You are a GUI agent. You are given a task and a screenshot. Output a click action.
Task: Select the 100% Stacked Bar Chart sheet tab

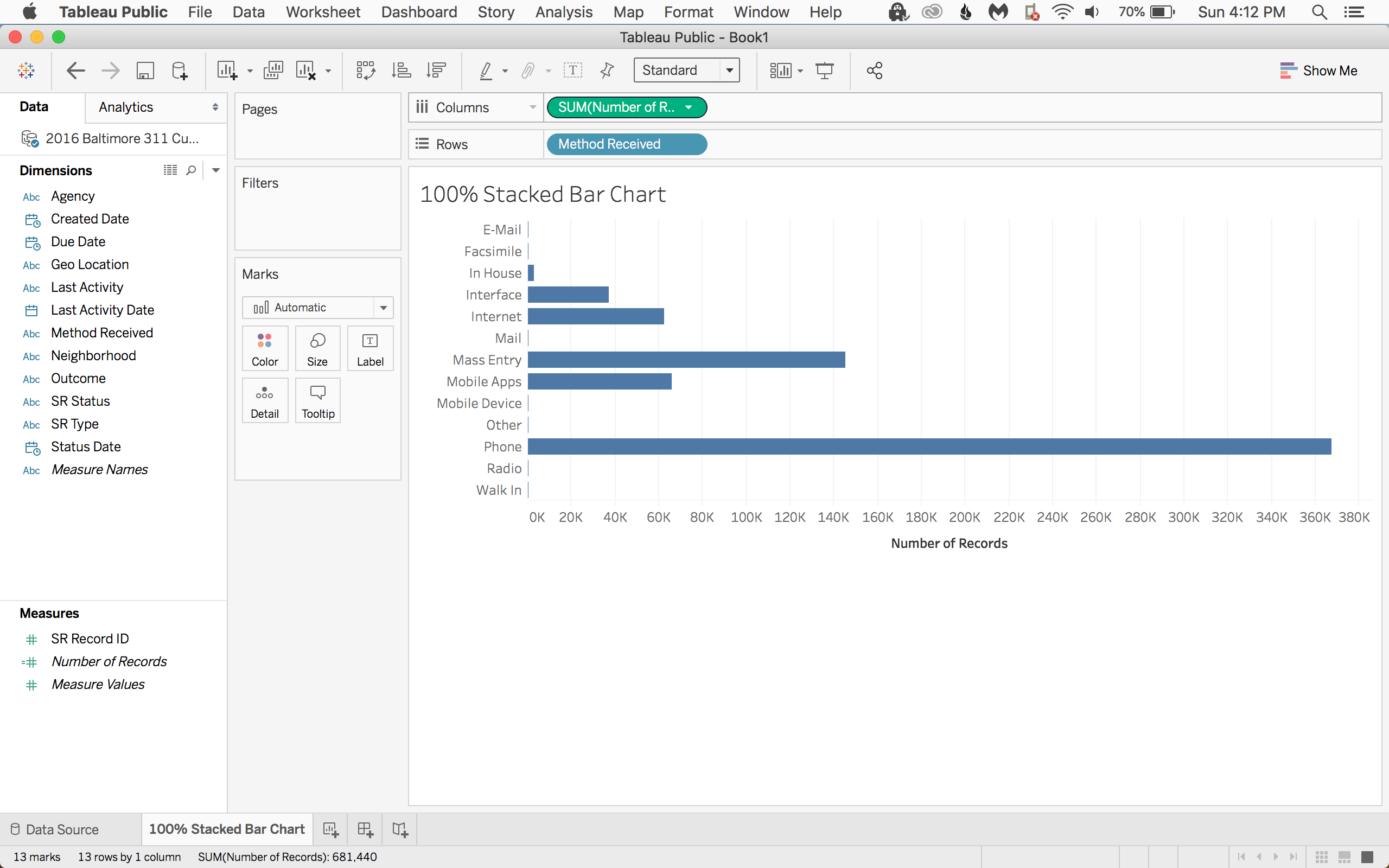(x=227, y=829)
